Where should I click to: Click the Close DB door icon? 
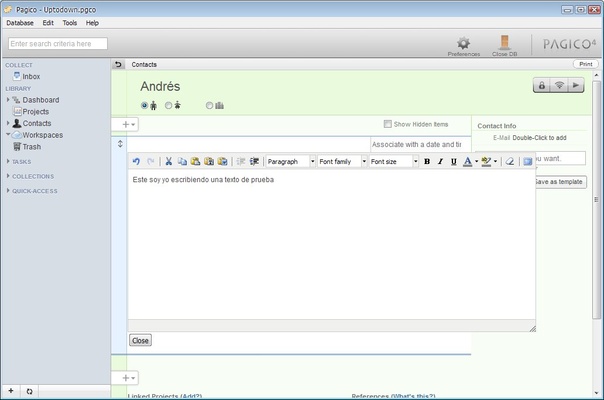click(505, 42)
